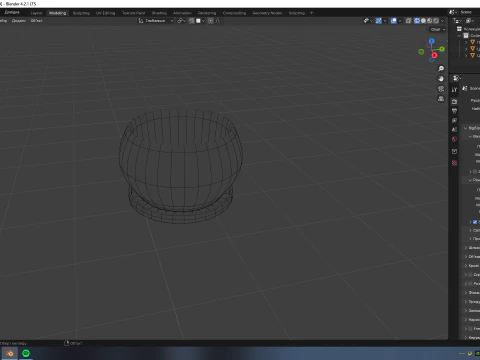Open the properties editor type dropdown
Viewport: 480px width, 360px height.
[x=457, y=78]
